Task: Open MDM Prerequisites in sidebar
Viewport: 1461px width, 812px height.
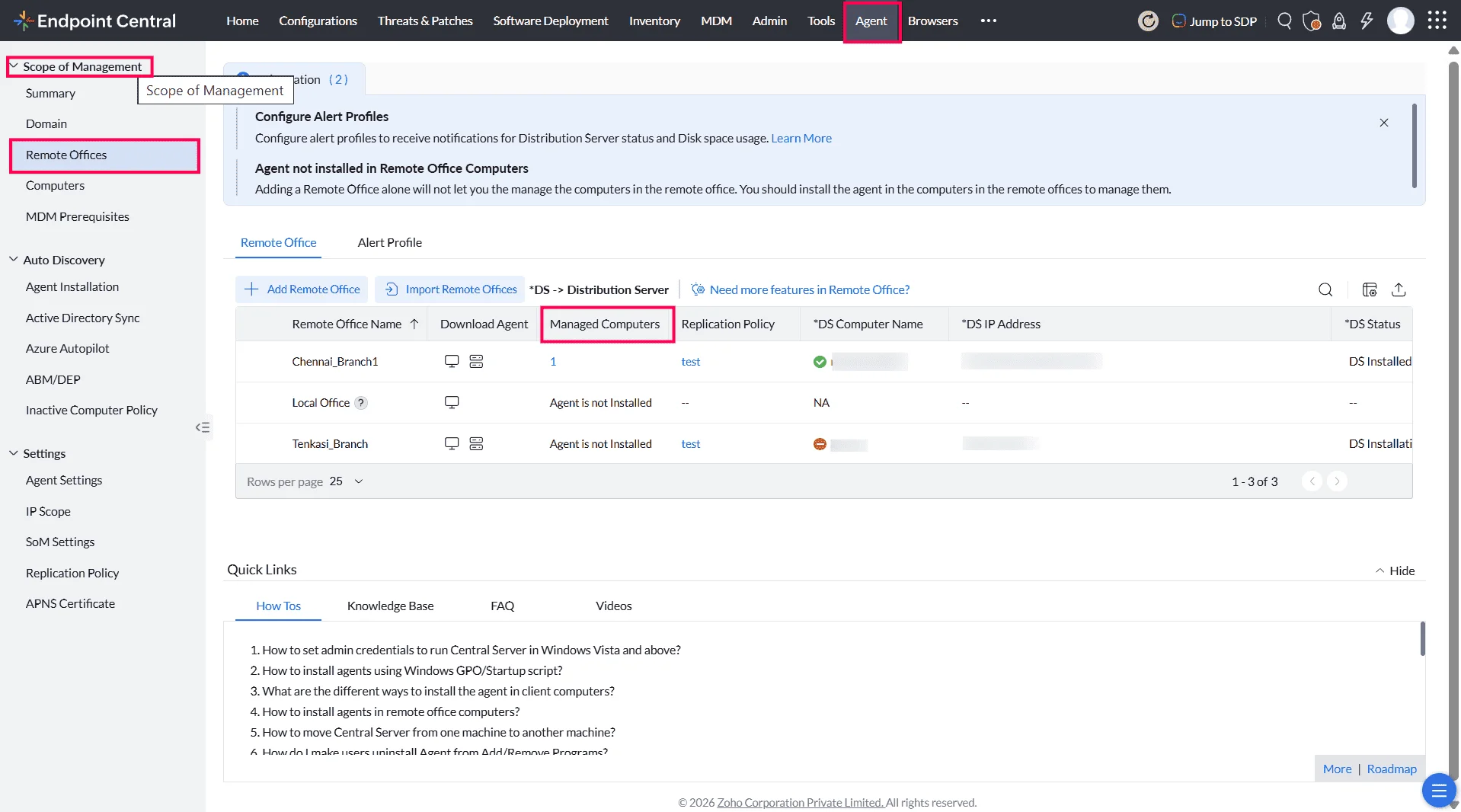Action: [78, 216]
